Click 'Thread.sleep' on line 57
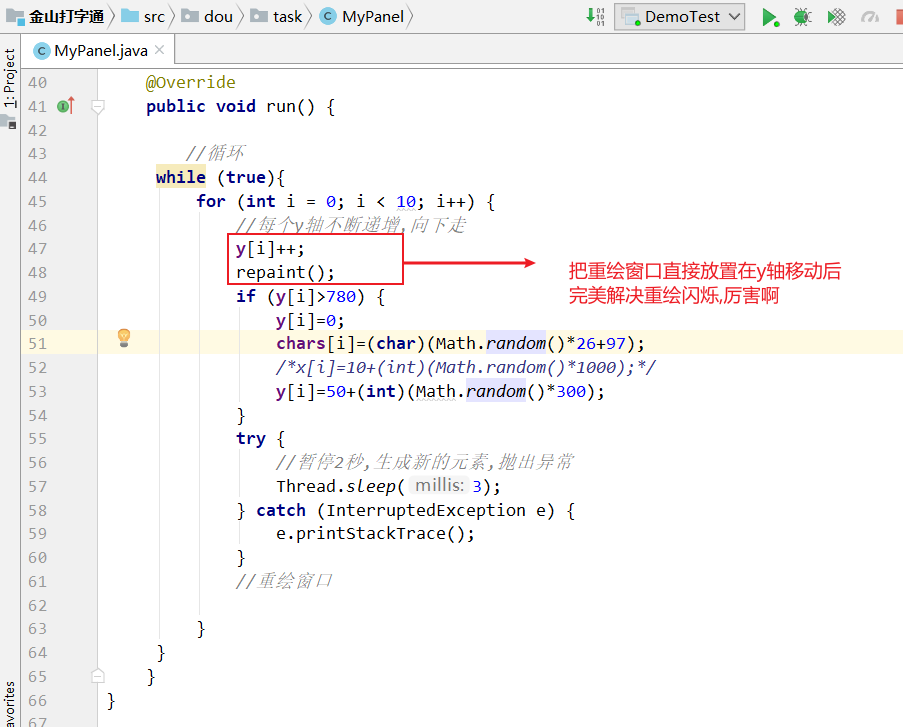This screenshot has height=727, width=903. [336, 486]
